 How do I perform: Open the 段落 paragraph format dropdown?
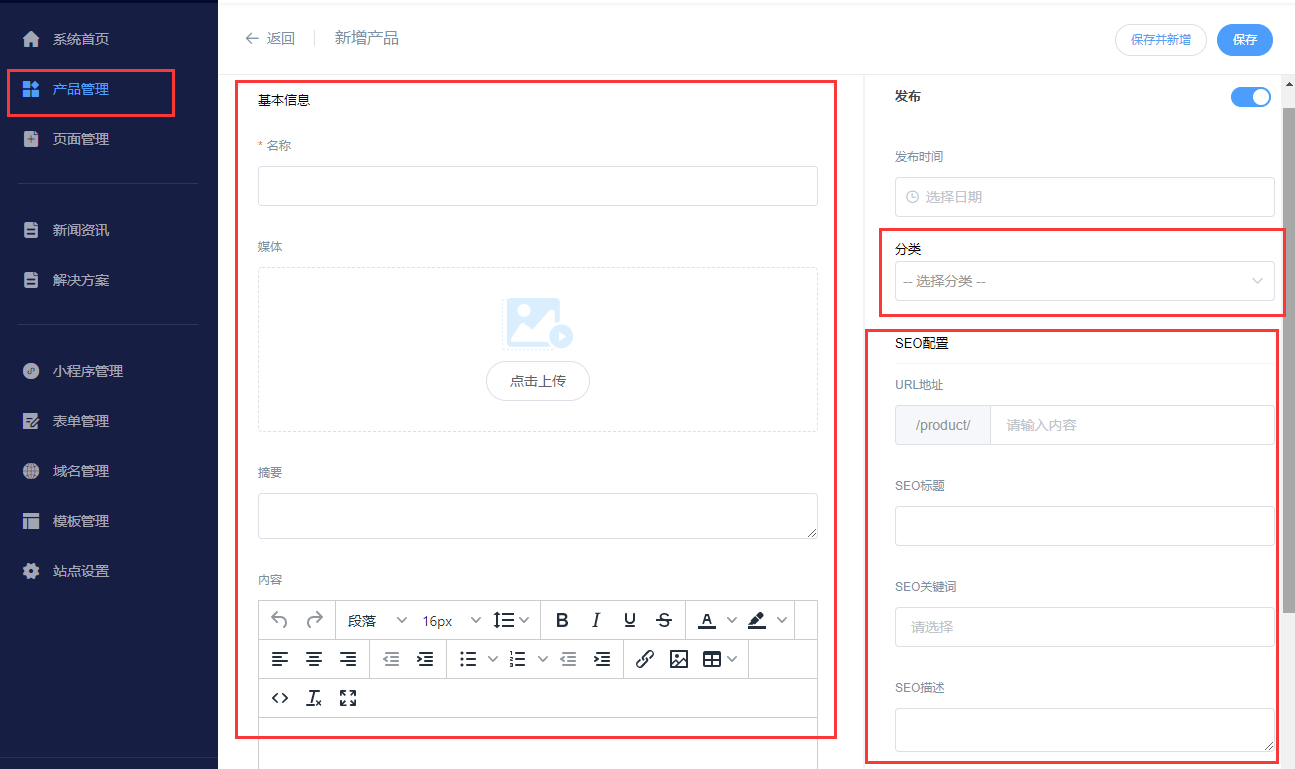[x=376, y=620]
